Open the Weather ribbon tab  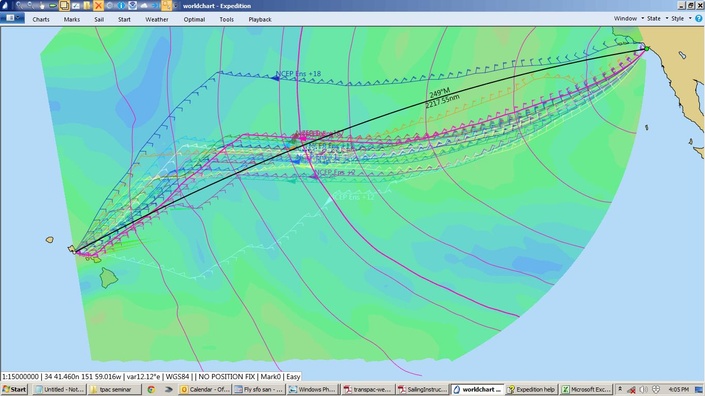156,19
